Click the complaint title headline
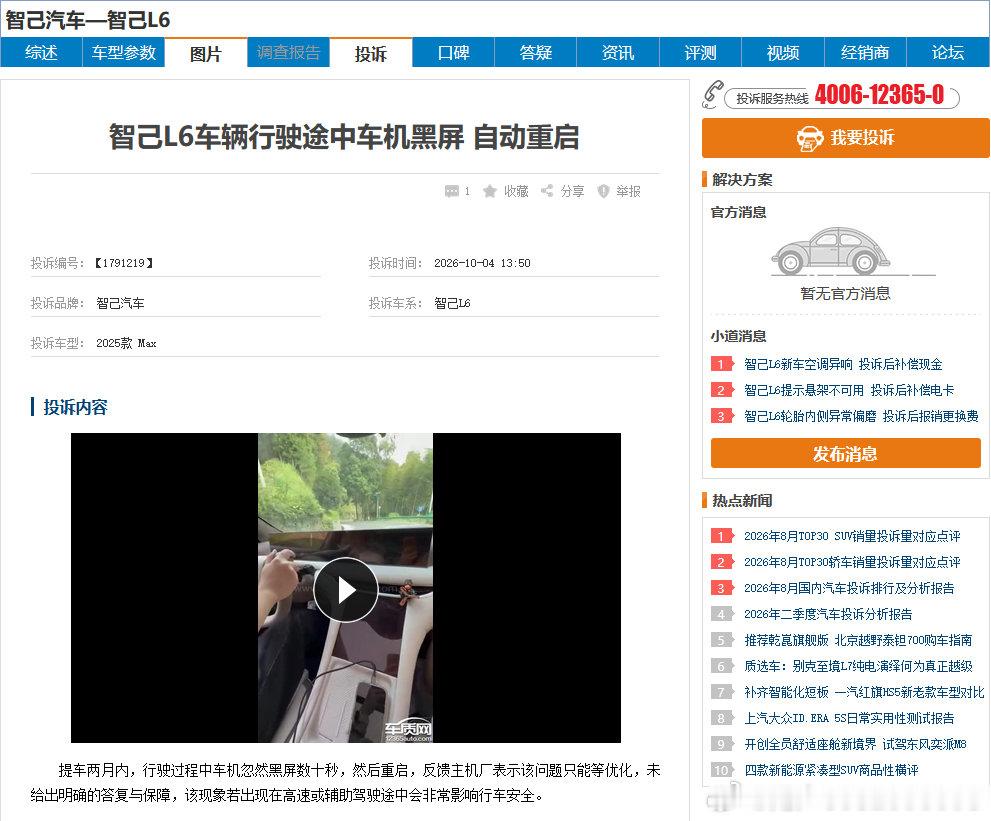This screenshot has width=991, height=821. pyautogui.click(x=344, y=137)
